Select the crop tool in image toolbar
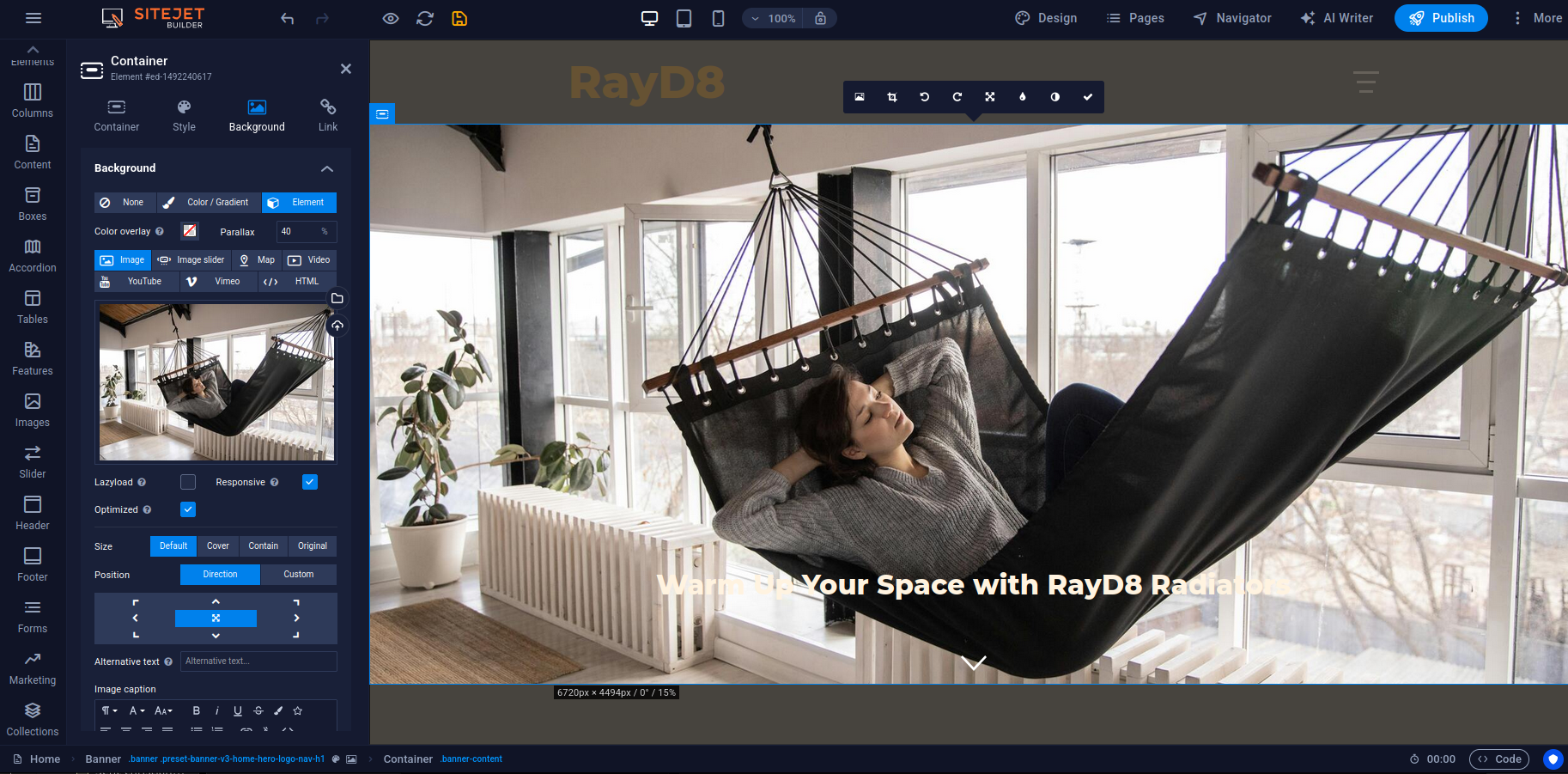This screenshot has height=774, width=1568. (x=892, y=97)
